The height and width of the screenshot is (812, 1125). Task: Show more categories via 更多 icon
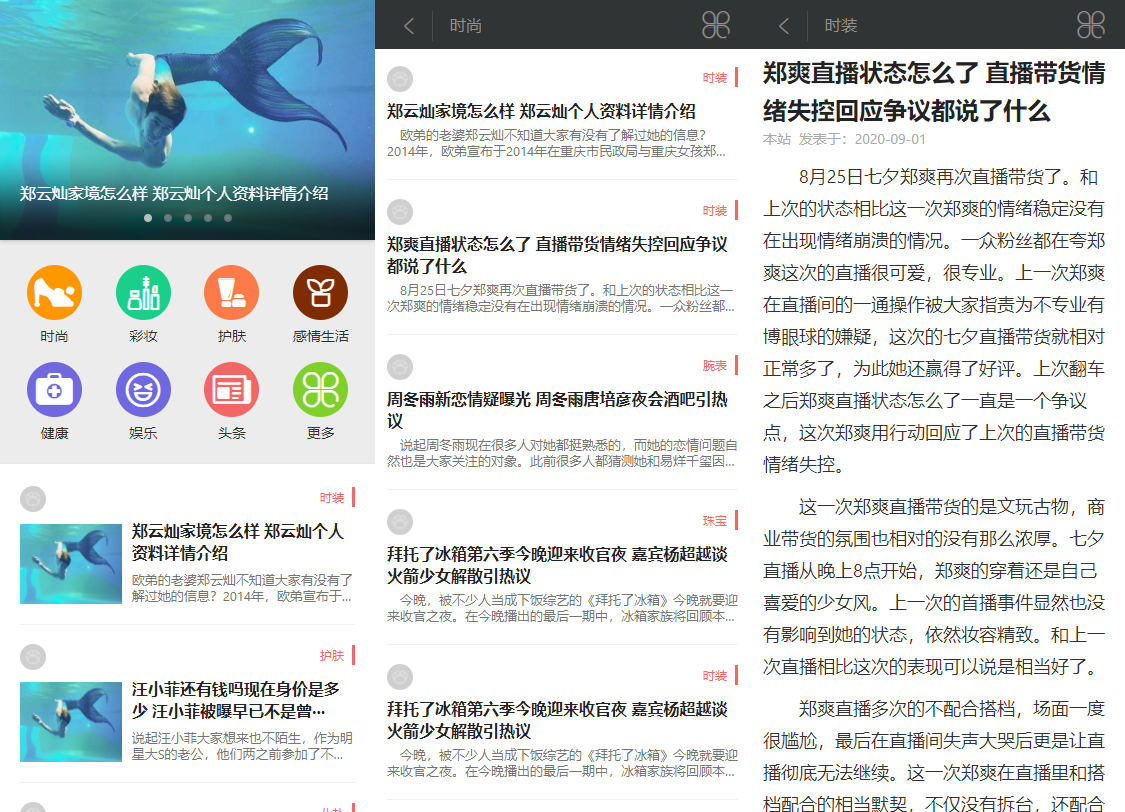pyautogui.click(x=321, y=390)
